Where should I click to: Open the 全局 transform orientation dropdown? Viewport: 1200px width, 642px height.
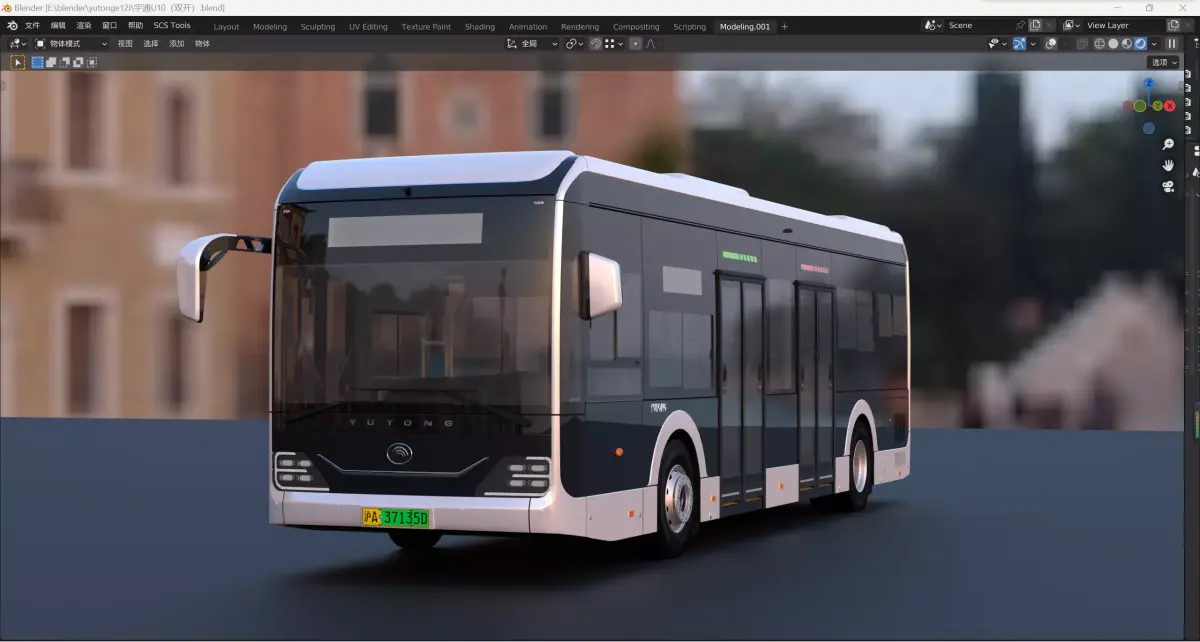point(532,44)
